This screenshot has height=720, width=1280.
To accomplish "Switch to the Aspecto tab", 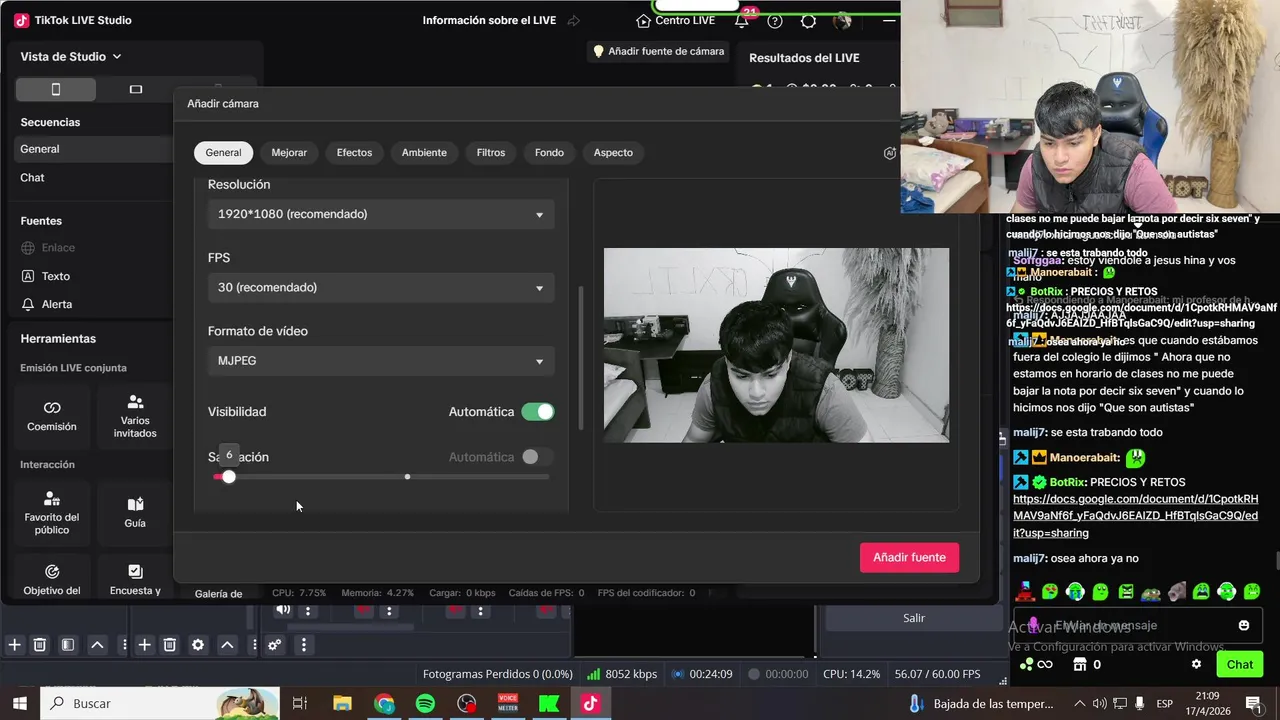I will (613, 153).
